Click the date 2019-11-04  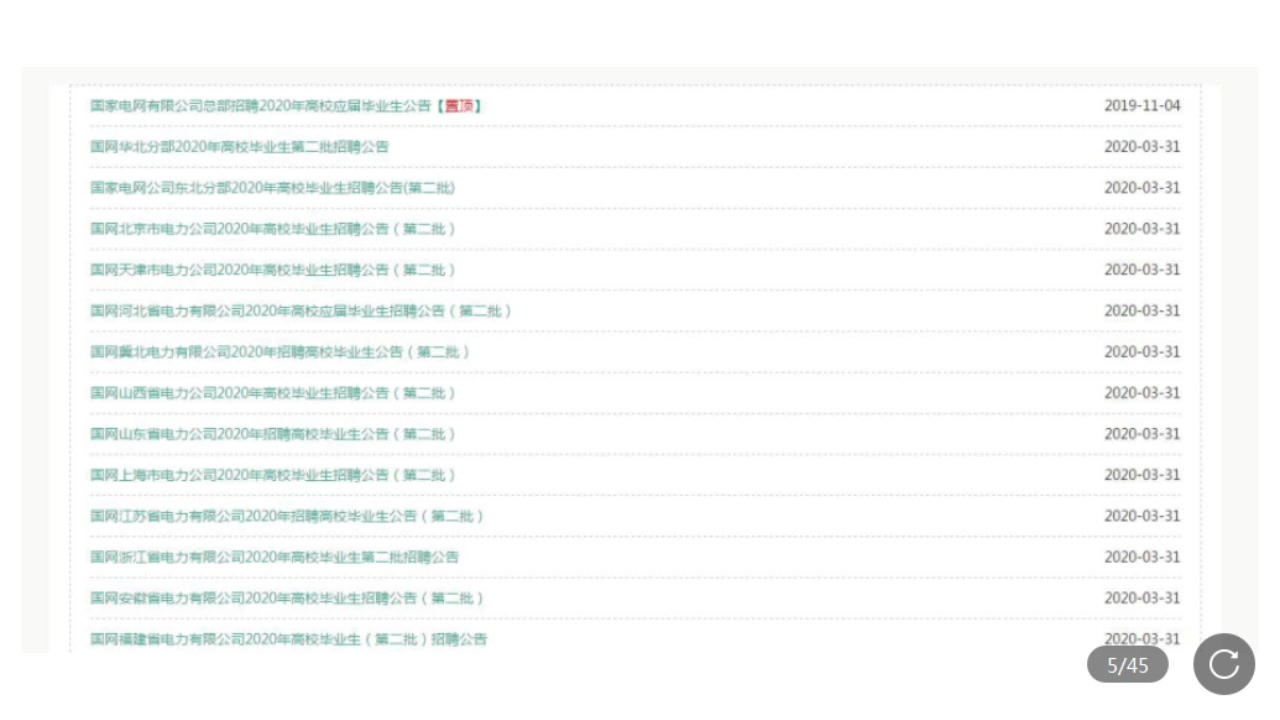point(1142,106)
